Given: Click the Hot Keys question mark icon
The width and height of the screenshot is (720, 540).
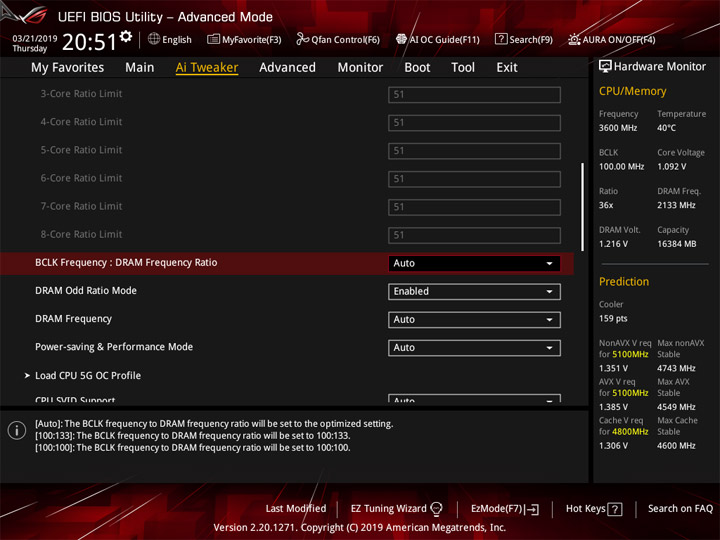Looking at the screenshot, I should (x=615, y=509).
